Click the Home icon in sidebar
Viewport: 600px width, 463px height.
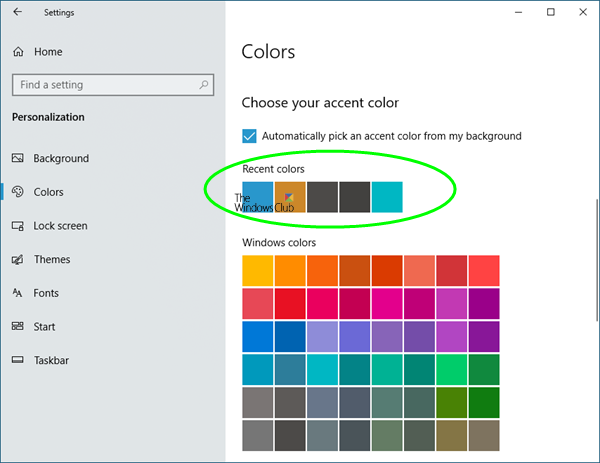[x=18, y=52]
